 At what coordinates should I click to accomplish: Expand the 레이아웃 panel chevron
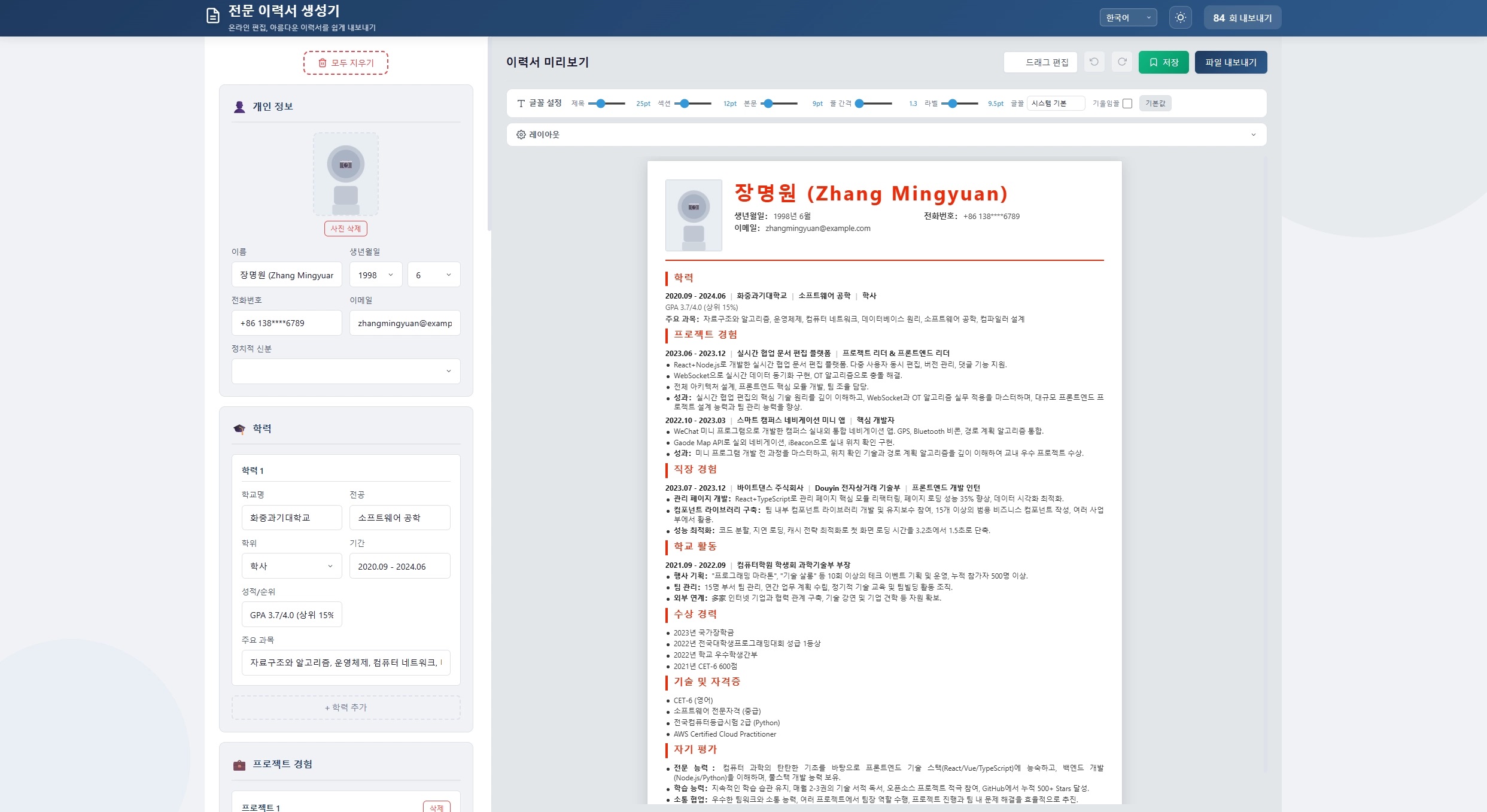[x=1254, y=135]
